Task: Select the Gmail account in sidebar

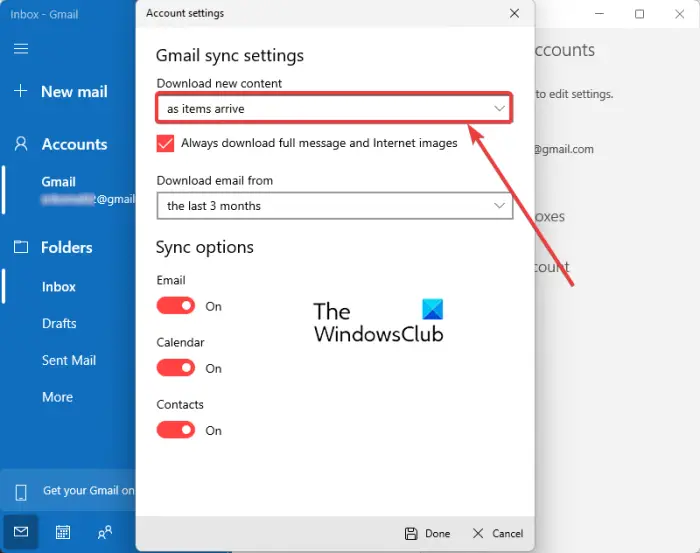Action: [x=69, y=190]
